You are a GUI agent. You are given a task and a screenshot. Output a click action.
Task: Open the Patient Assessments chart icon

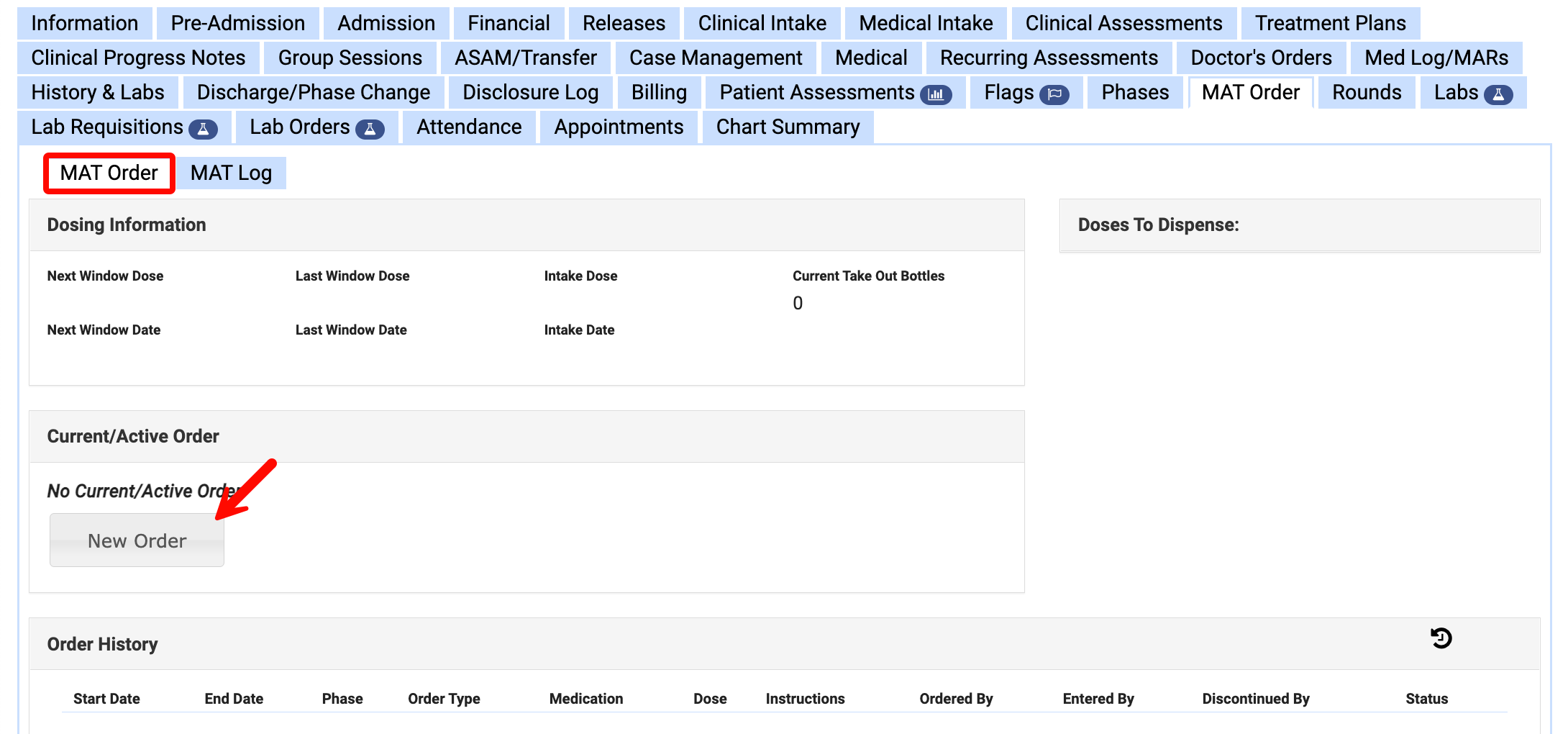point(937,93)
